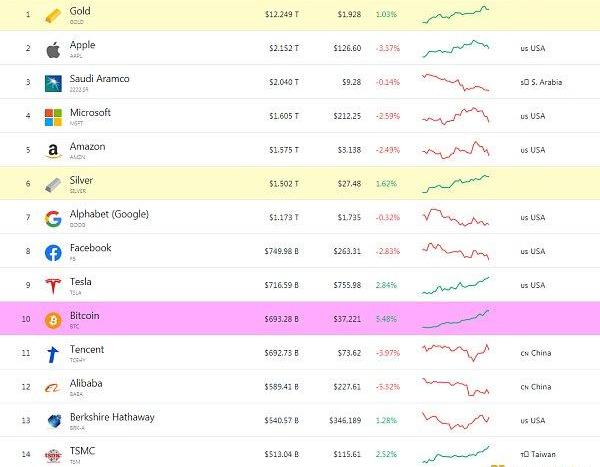Screen dimensions: 600x467
Task: Click the Saudi Aramco S. Arabia country label
Action: [541, 82]
